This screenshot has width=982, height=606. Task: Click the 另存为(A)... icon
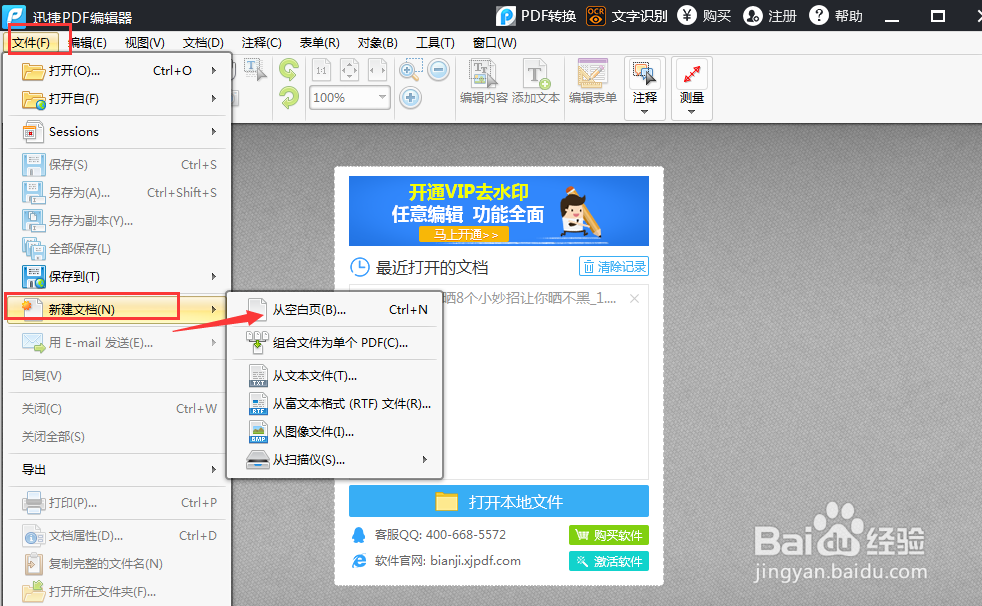(33, 193)
